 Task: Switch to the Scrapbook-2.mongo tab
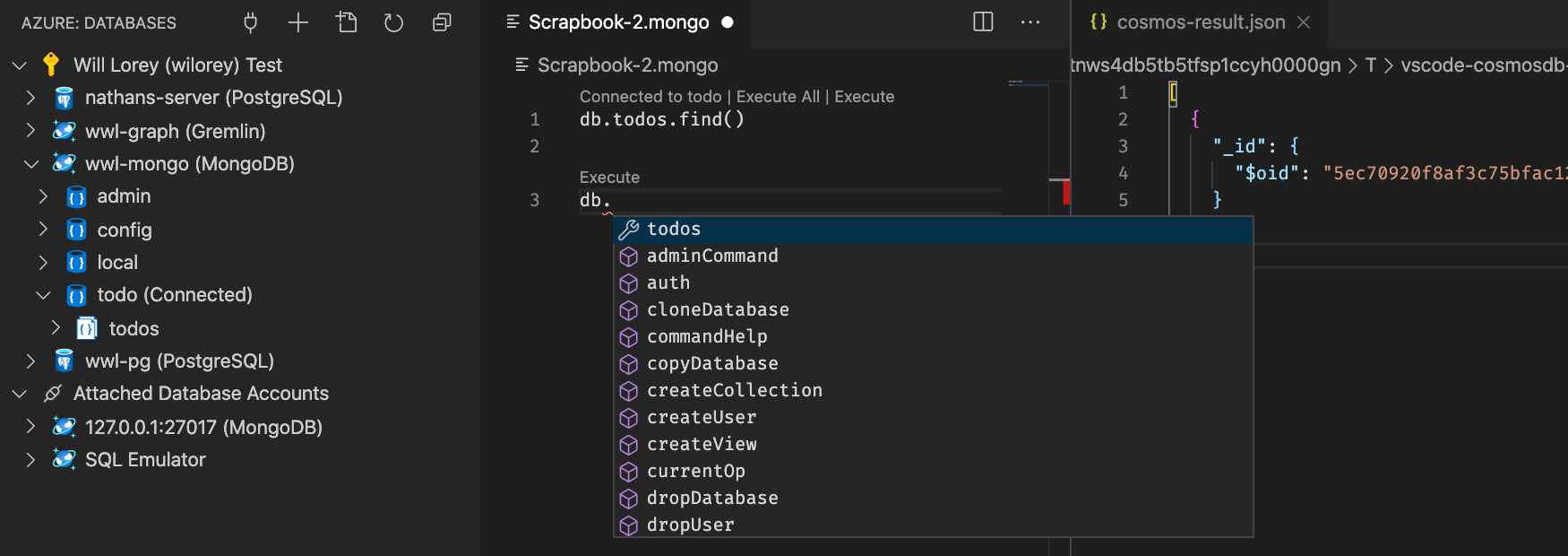[x=618, y=22]
